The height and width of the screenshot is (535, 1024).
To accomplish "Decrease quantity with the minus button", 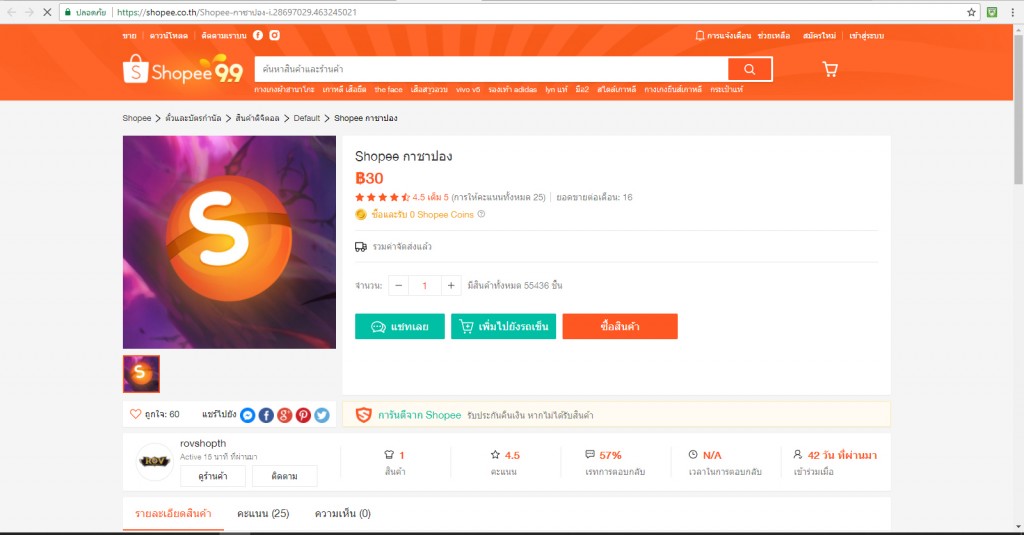I will click(398, 285).
